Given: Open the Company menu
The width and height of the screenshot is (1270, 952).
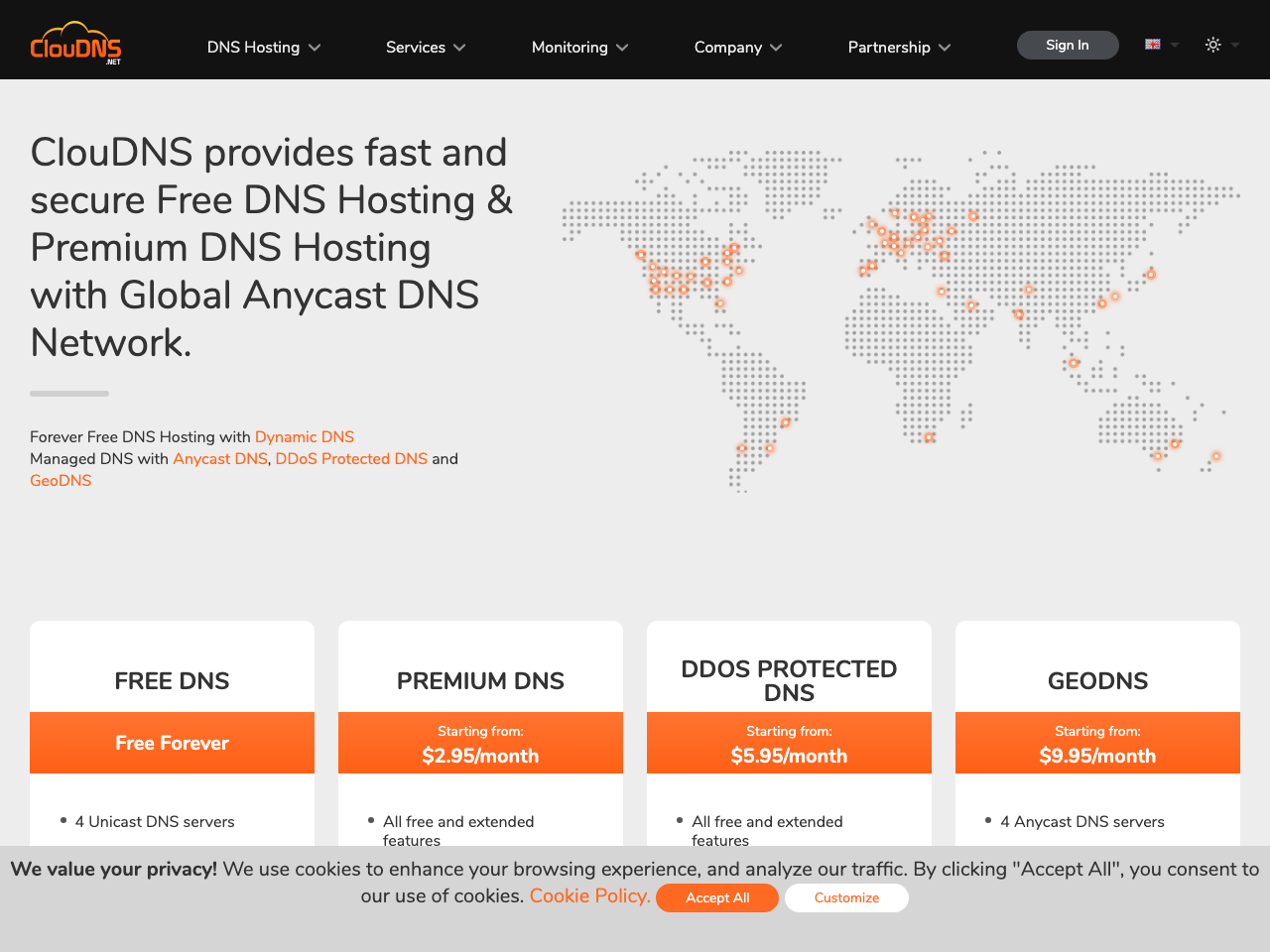Looking at the screenshot, I should point(737,48).
